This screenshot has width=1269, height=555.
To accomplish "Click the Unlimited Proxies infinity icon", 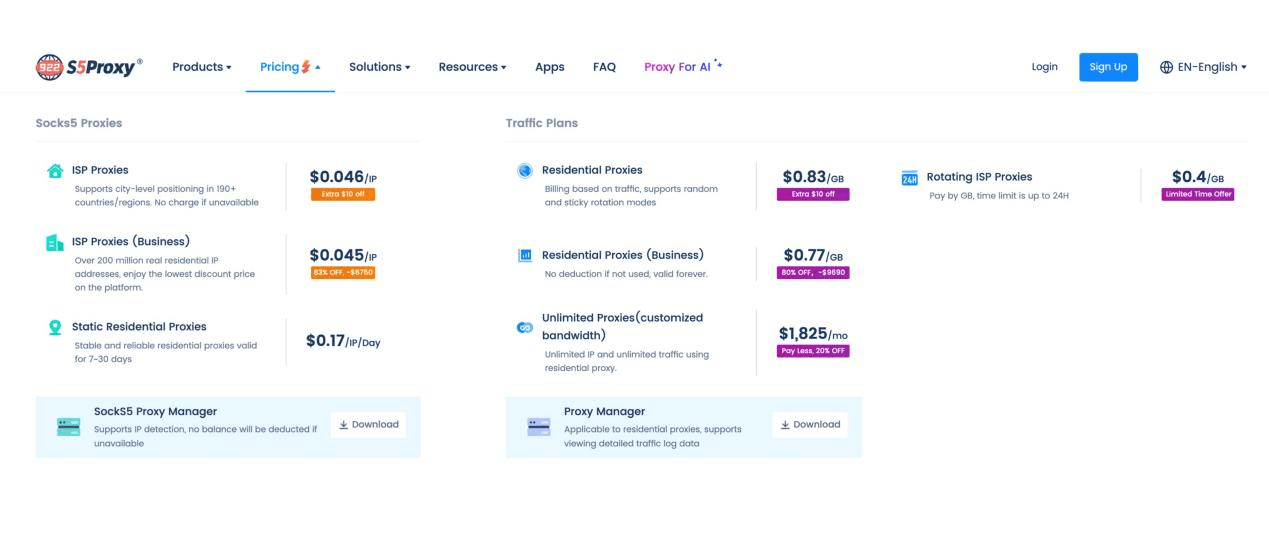I will [x=525, y=328].
